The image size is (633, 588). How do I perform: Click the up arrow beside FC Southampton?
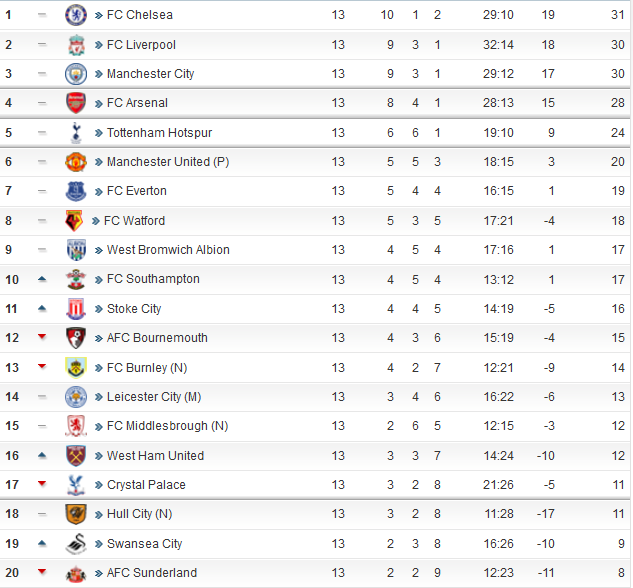pos(42,279)
